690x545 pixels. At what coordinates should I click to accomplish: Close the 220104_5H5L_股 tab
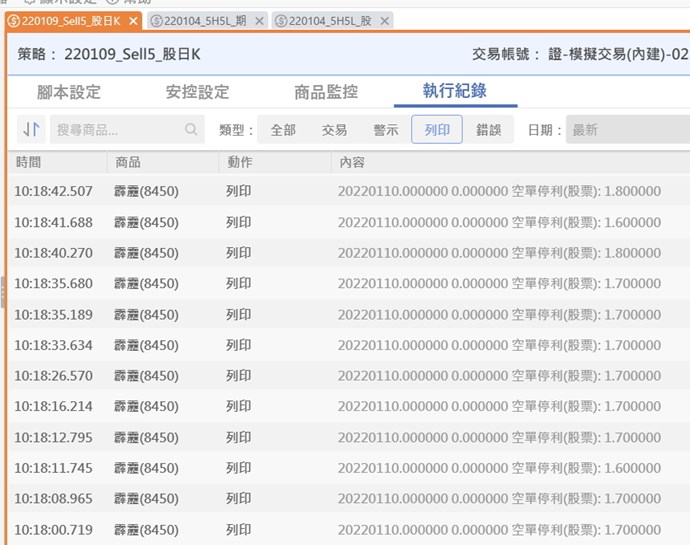(384, 21)
